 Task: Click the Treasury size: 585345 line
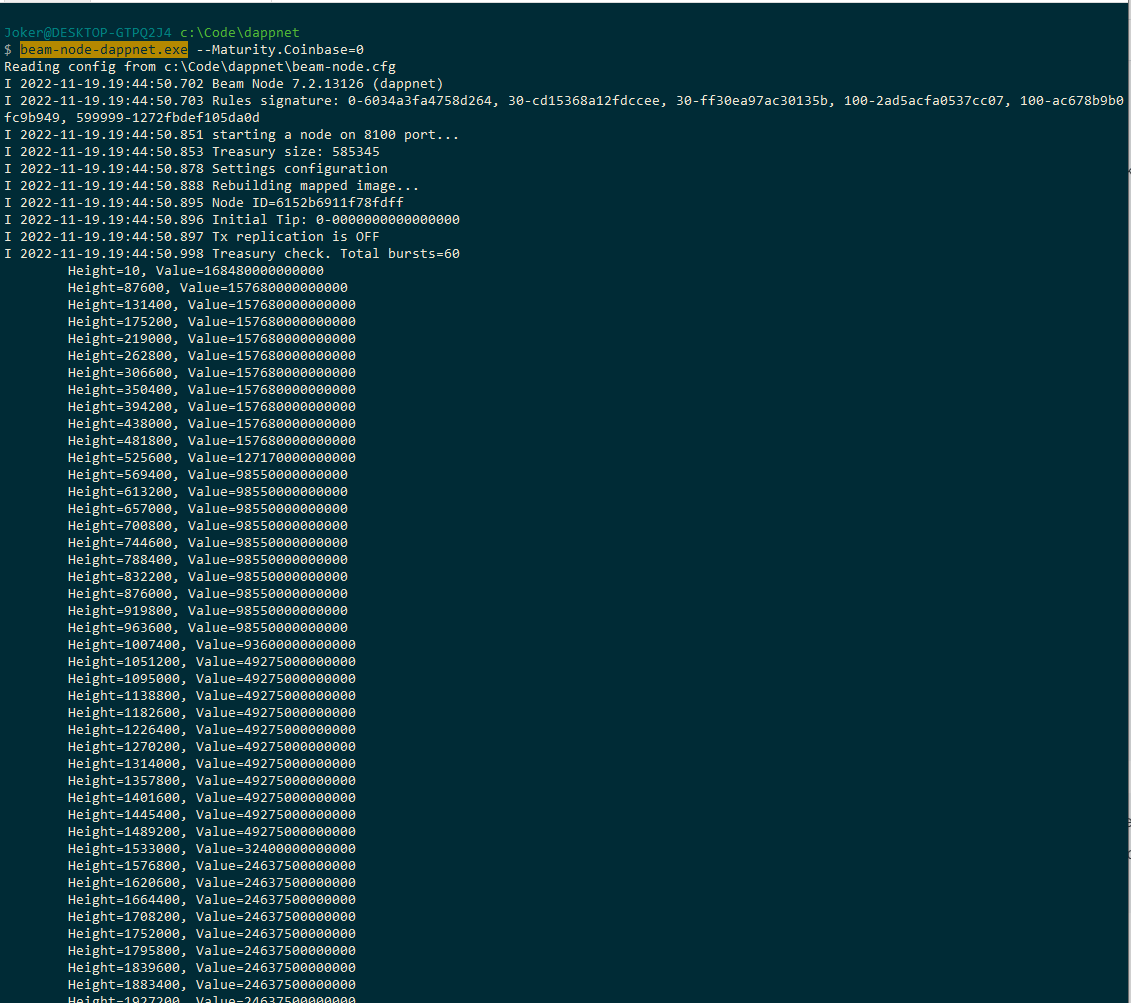click(295, 151)
